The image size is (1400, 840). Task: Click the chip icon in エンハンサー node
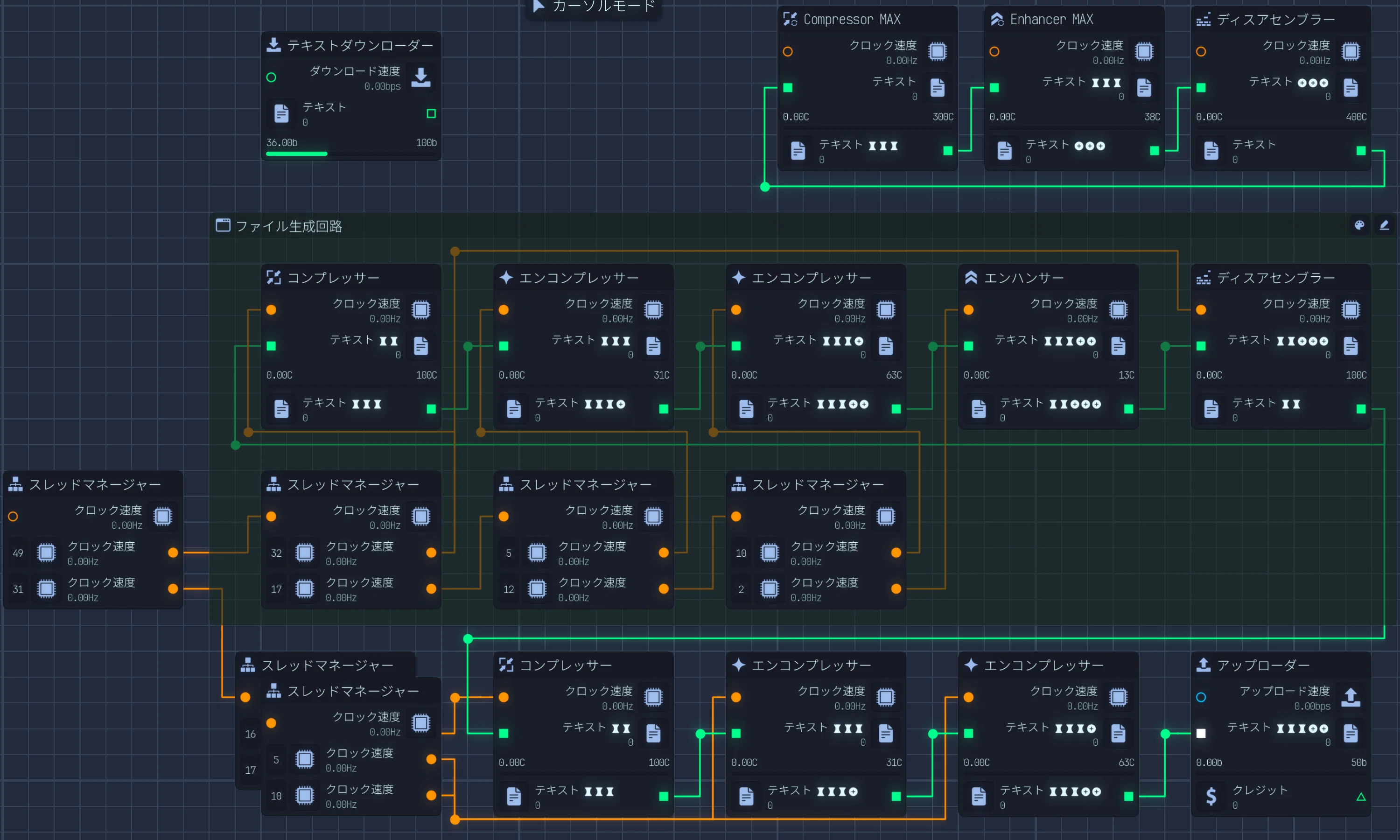pos(1118,309)
